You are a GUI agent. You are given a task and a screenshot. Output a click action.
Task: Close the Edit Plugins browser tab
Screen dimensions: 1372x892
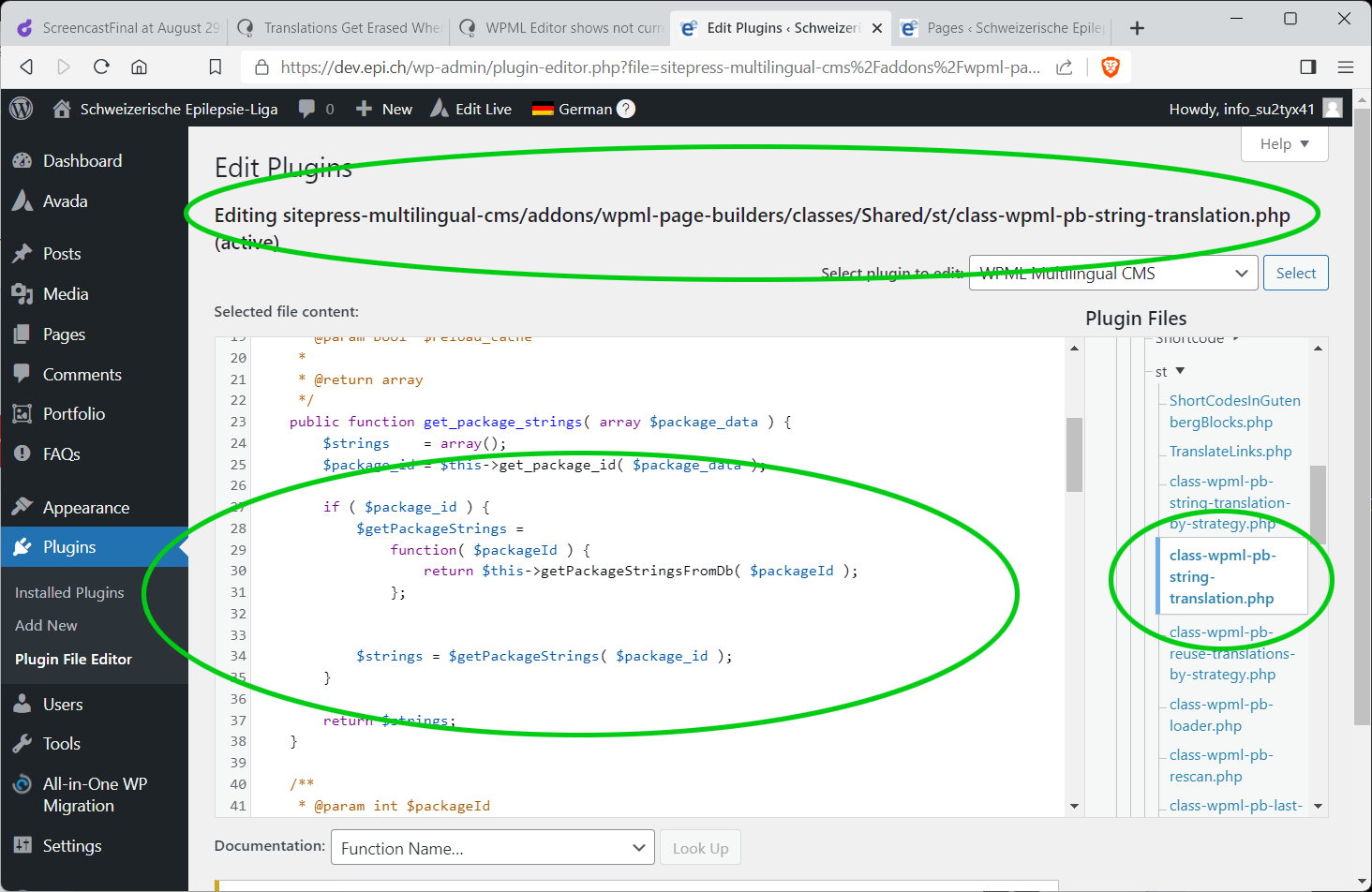pyautogui.click(x=877, y=28)
